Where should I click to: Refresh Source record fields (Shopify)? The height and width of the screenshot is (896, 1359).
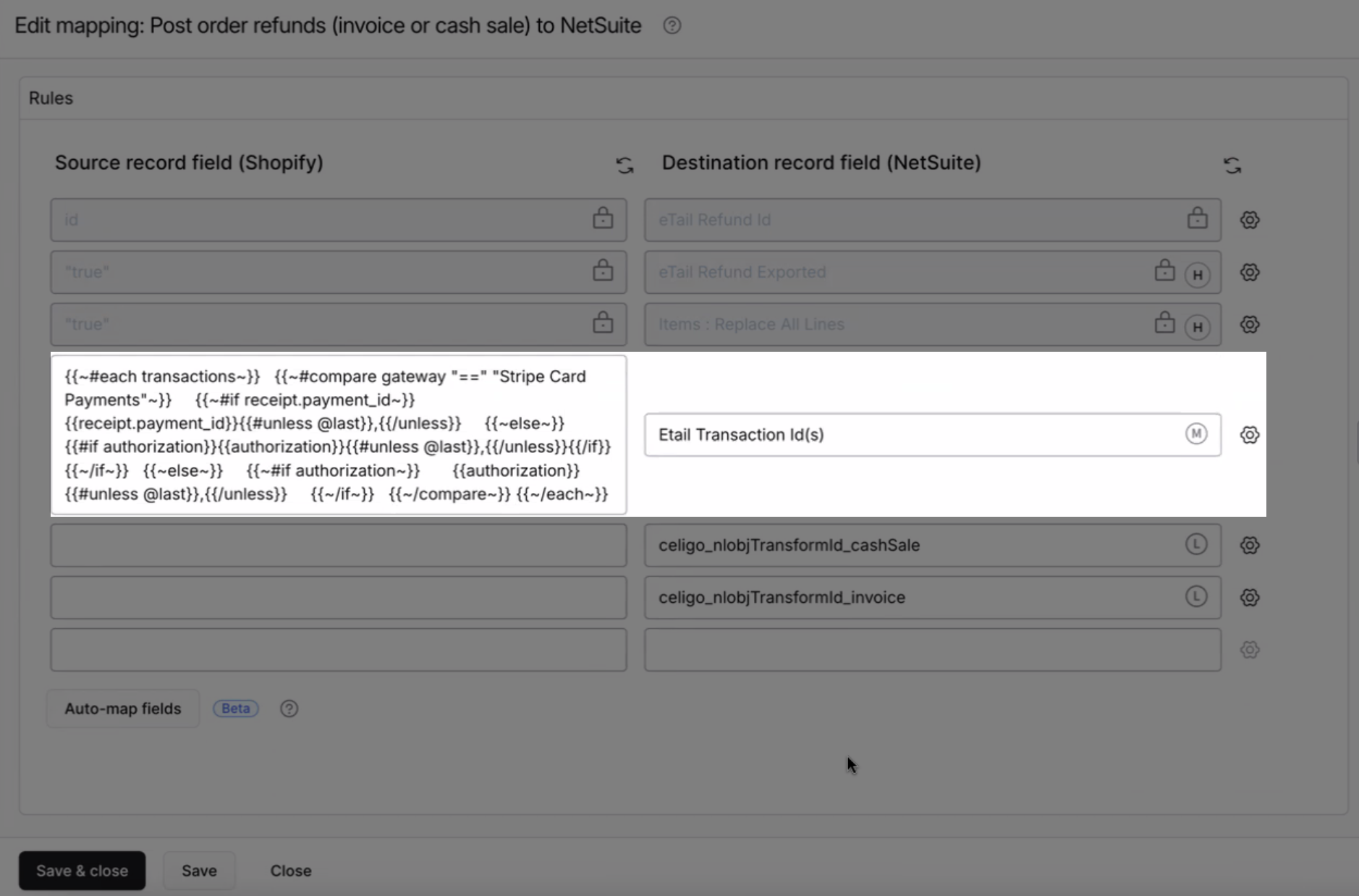pyautogui.click(x=625, y=166)
